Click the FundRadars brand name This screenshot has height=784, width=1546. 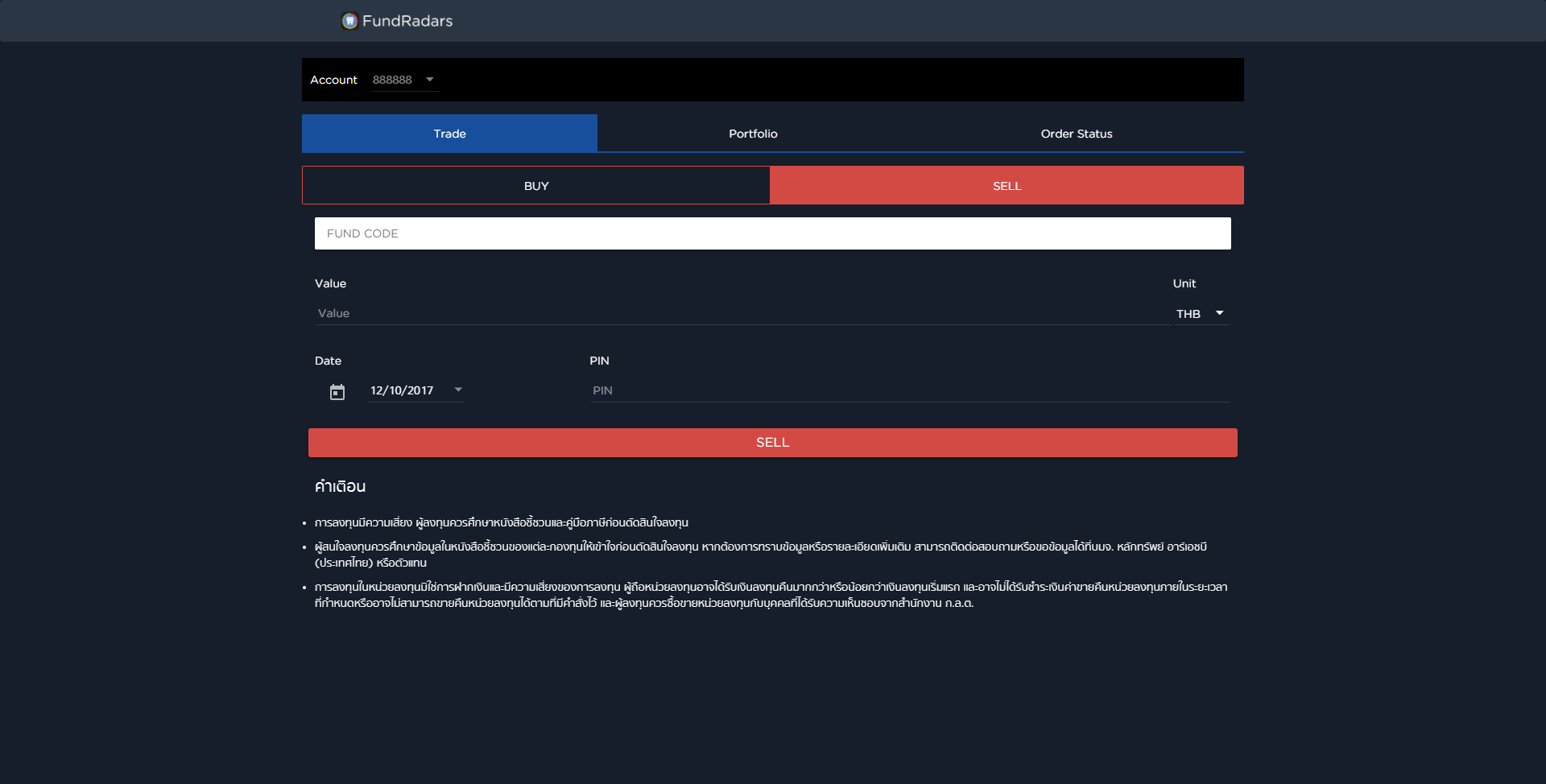click(407, 21)
